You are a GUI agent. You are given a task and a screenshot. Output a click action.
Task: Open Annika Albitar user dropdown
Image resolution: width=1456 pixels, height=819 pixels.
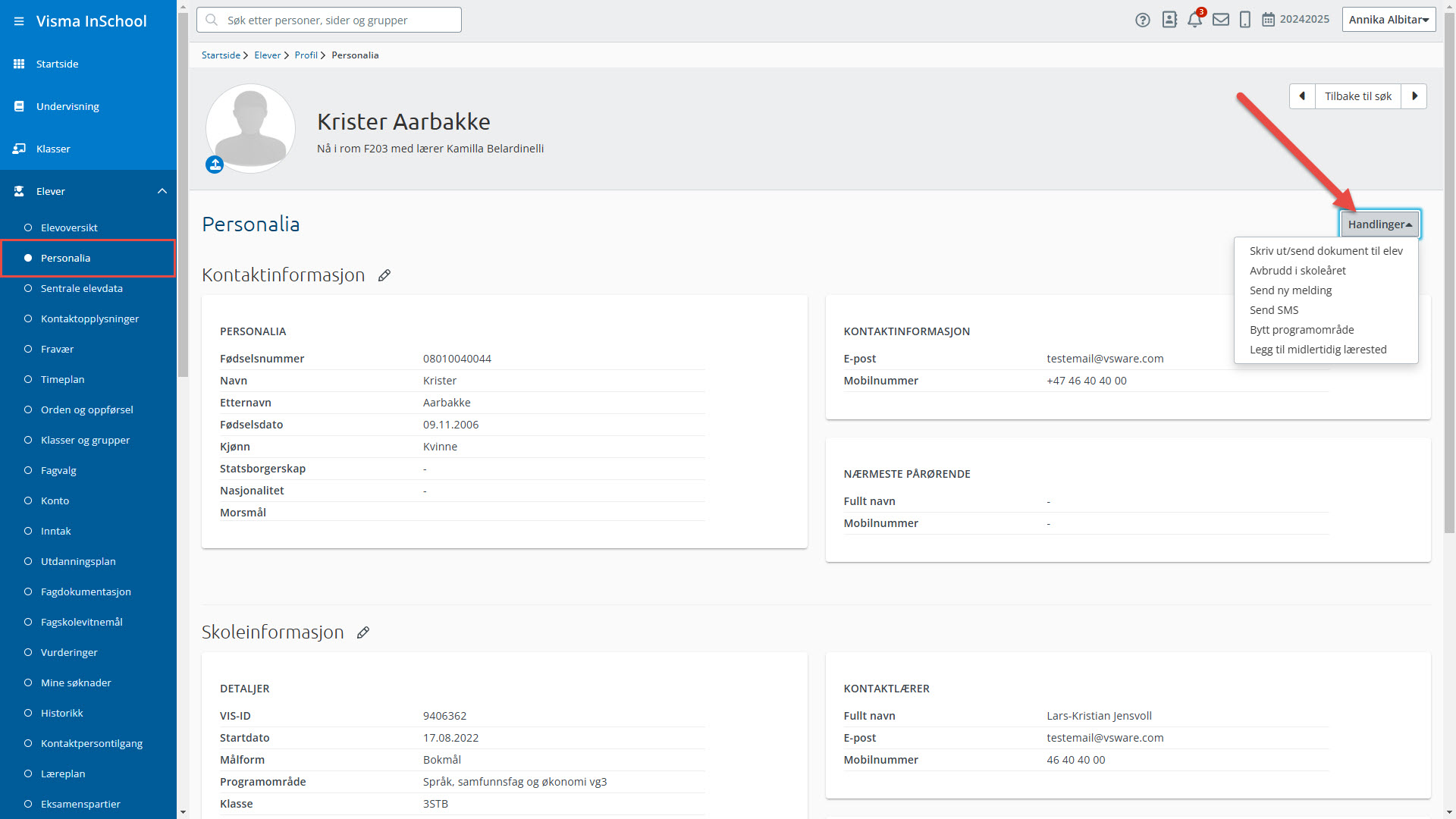(1389, 20)
